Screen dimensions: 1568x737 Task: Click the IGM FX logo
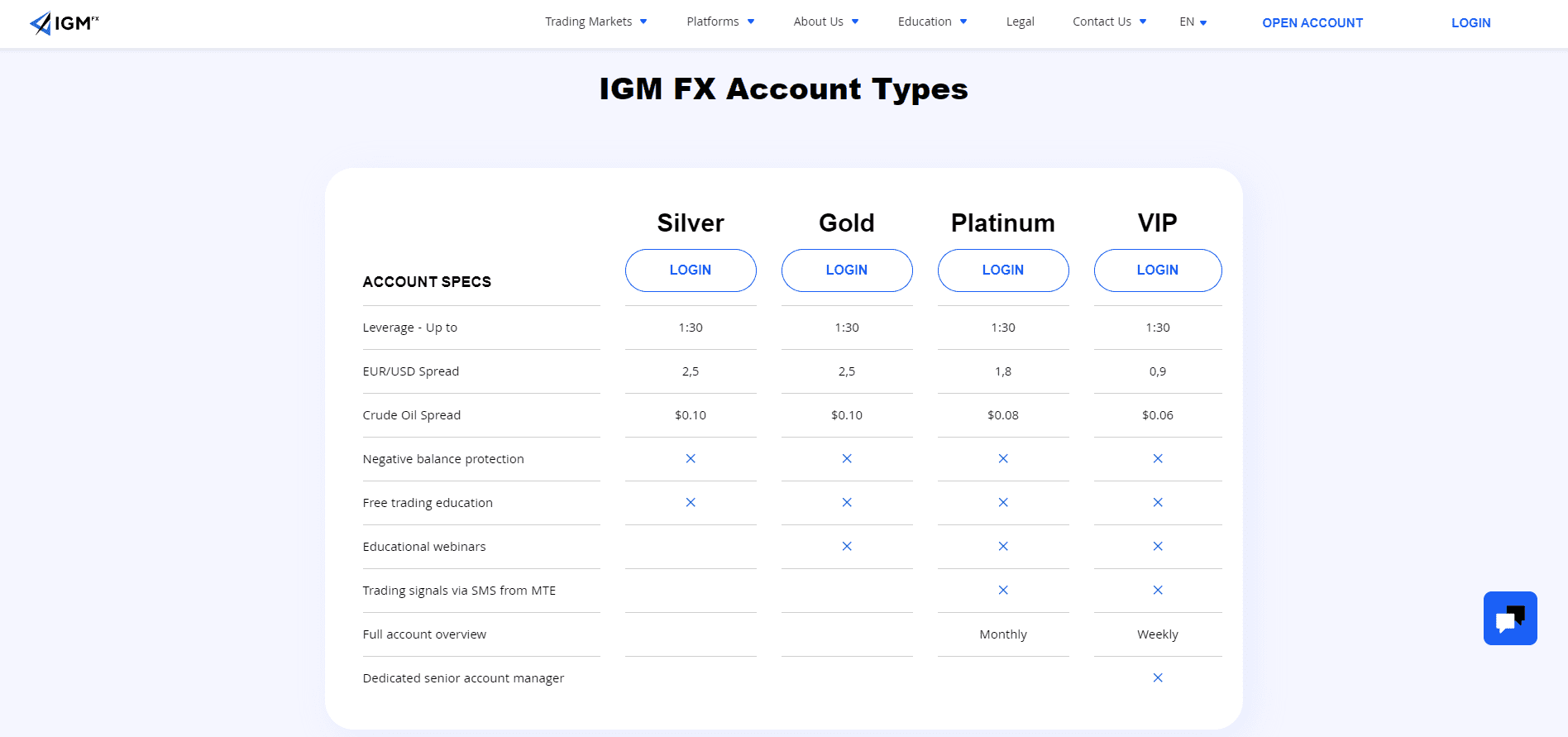pyautogui.click(x=65, y=23)
